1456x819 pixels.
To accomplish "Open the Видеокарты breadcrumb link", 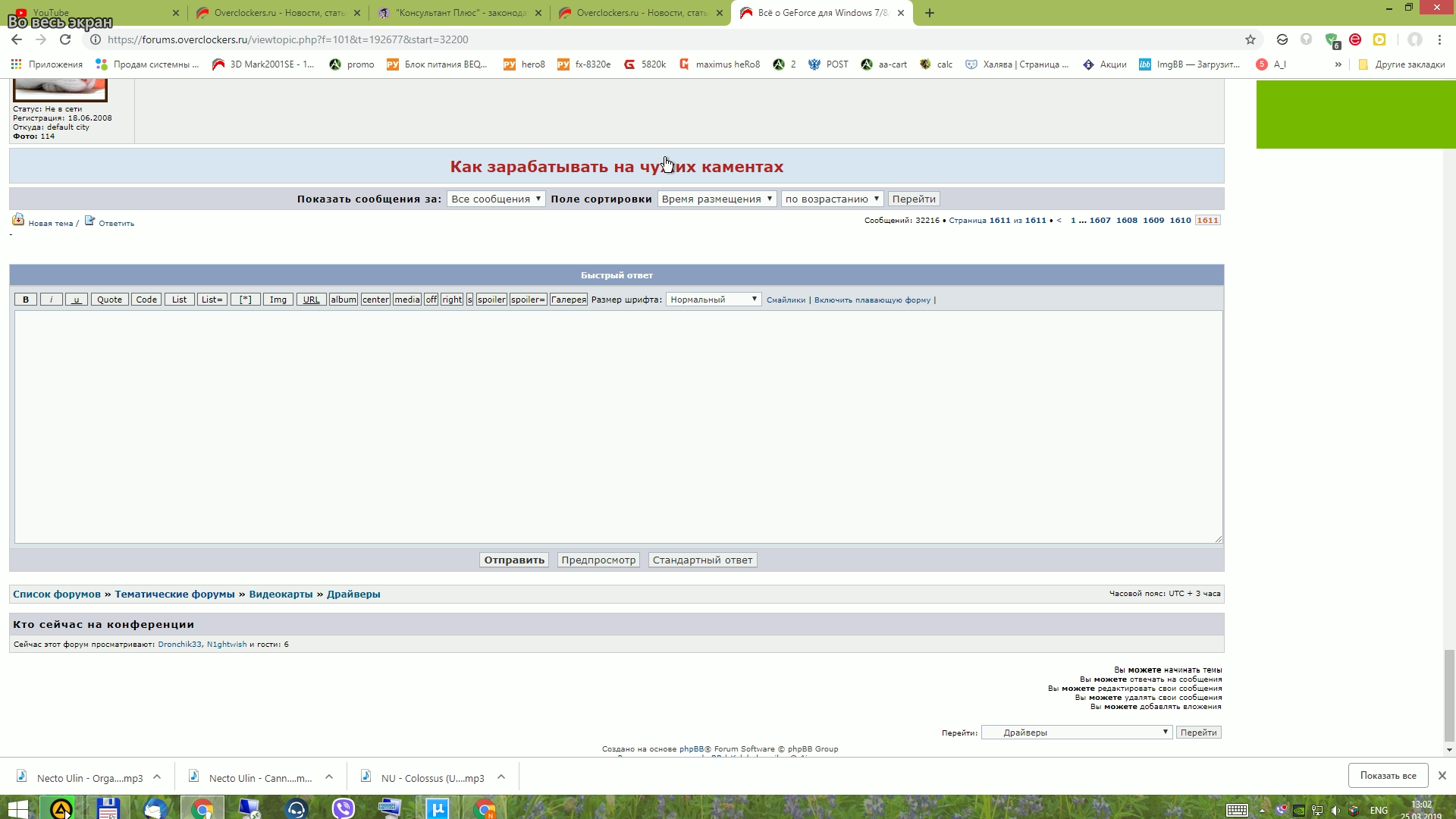I will tap(281, 594).
